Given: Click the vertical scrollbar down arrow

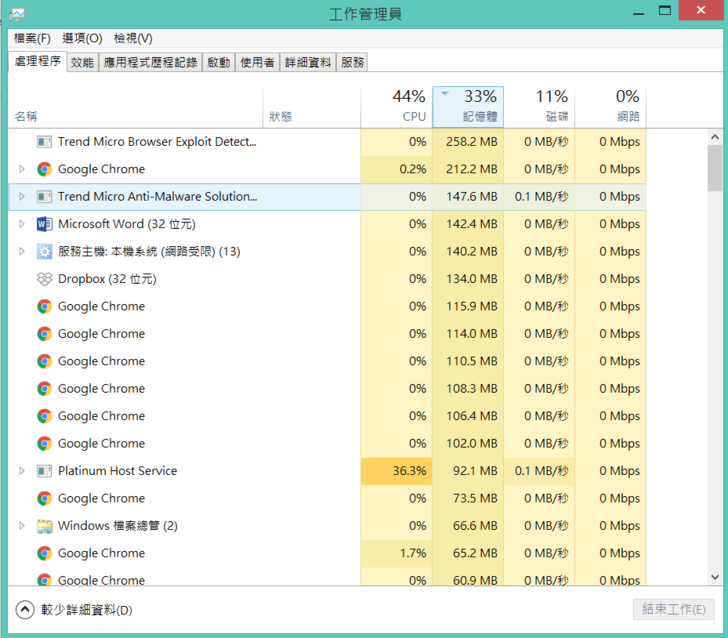Looking at the screenshot, I should pyautogui.click(x=714, y=577).
